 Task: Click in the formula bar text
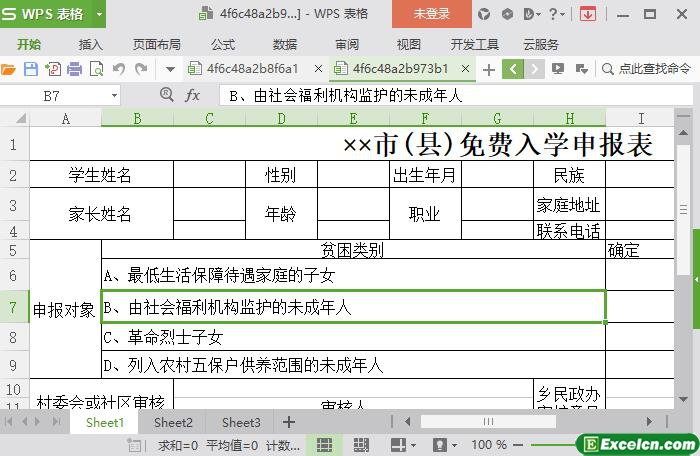[x=455, y=96]
